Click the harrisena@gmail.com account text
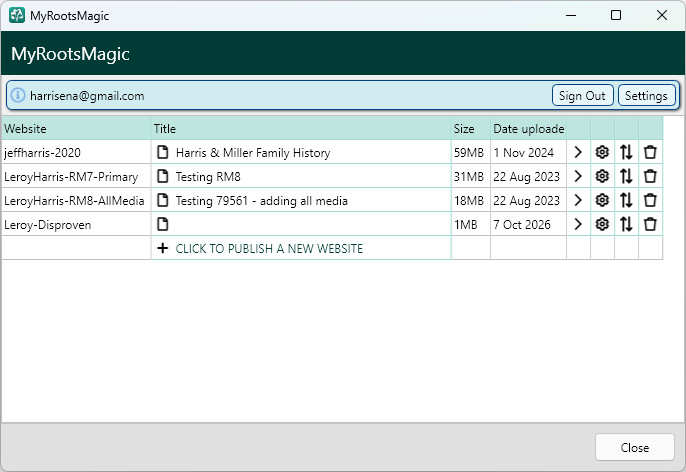This screenshot has width=686, height=472. pos(87,96)
